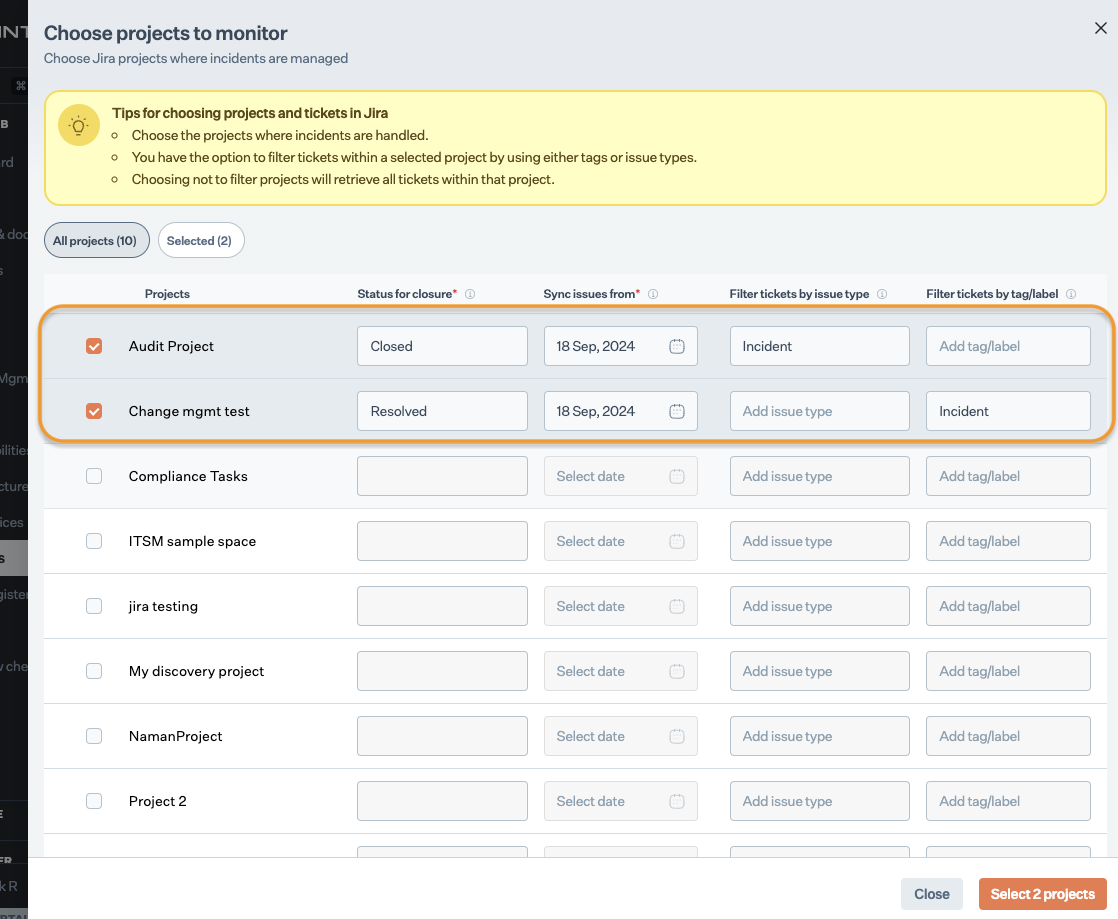Open calendar icon in jira testing row
The image size is (1118, 919).
click(x=677, y=606)
